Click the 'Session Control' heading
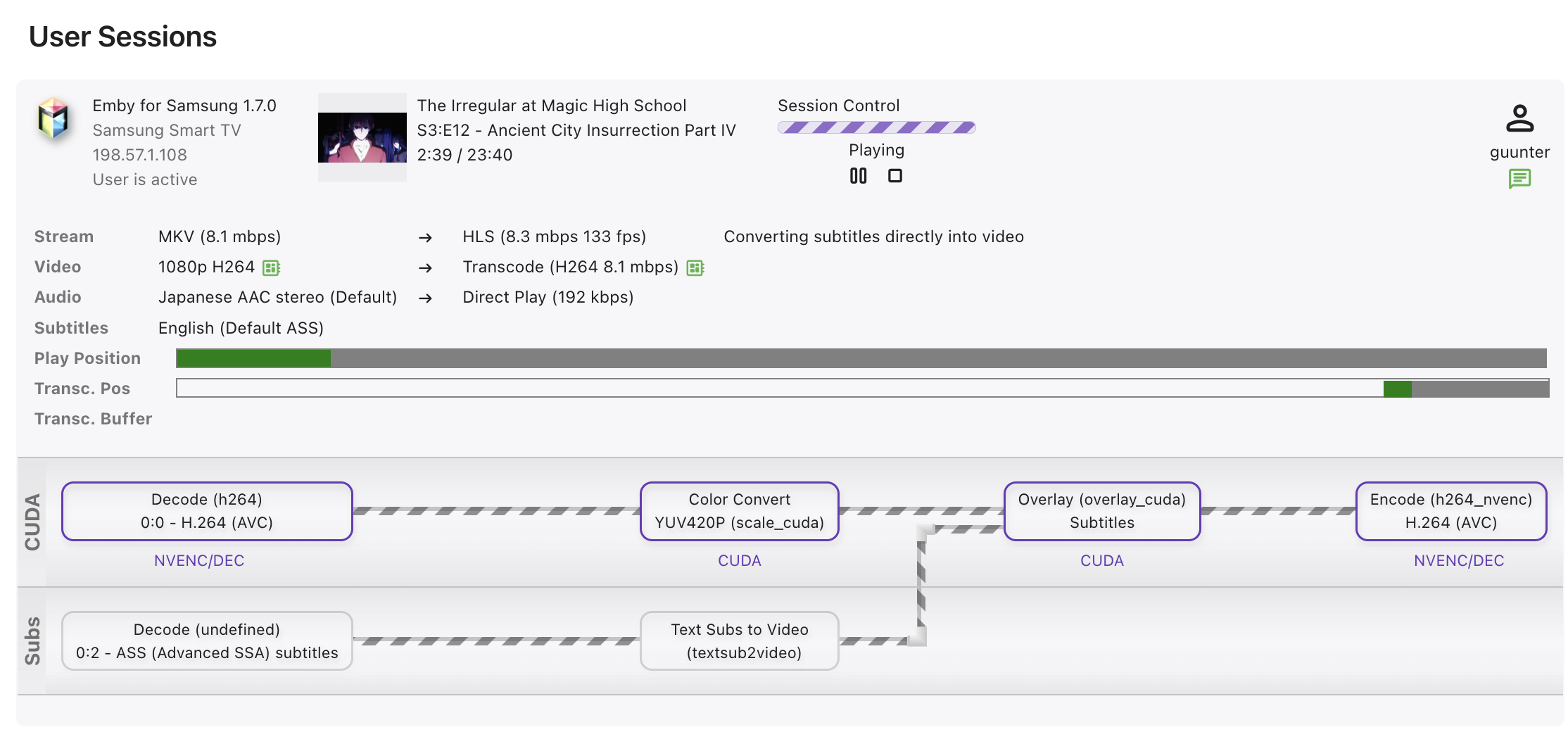The width and height of the screenshot is (1568, 732). (839, 106)
